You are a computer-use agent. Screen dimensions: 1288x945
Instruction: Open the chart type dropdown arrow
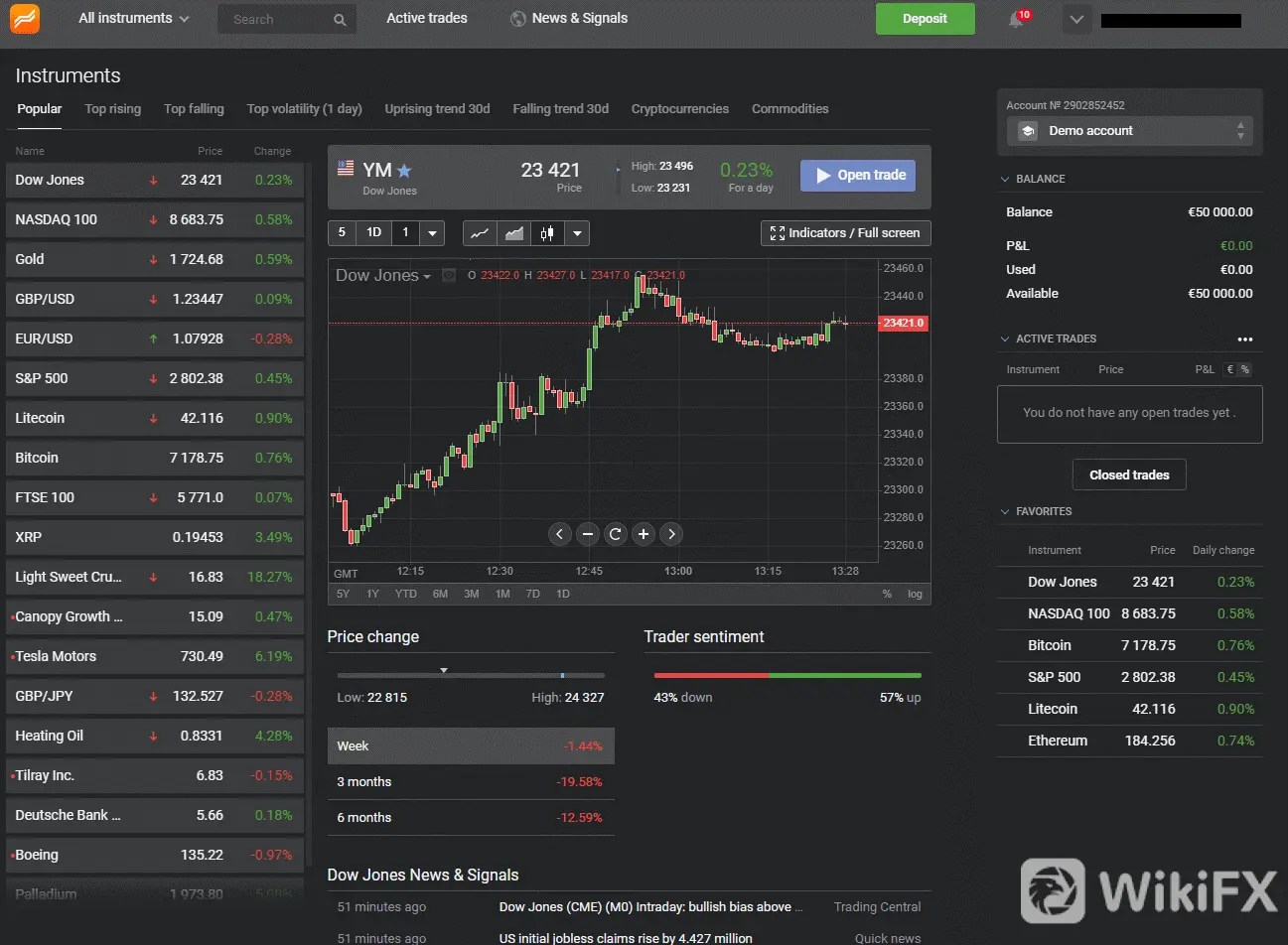577,233
